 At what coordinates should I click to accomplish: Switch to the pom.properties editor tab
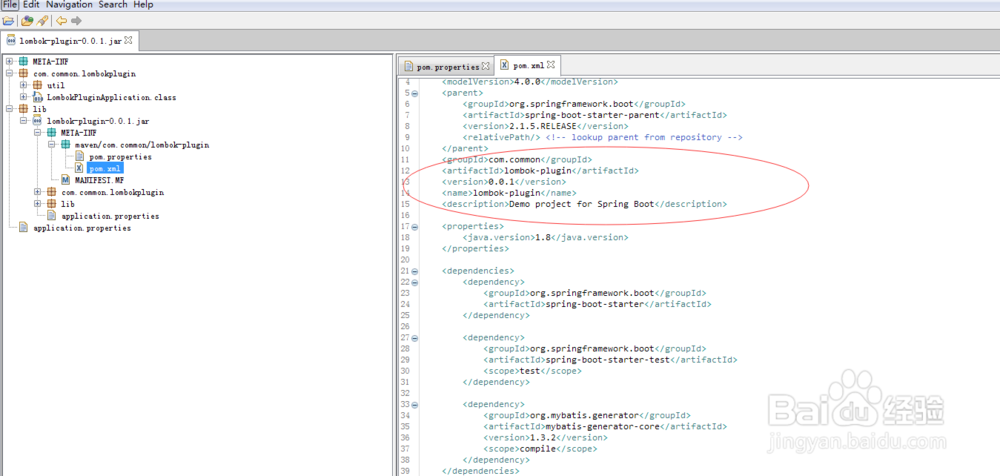pos(445,66)
